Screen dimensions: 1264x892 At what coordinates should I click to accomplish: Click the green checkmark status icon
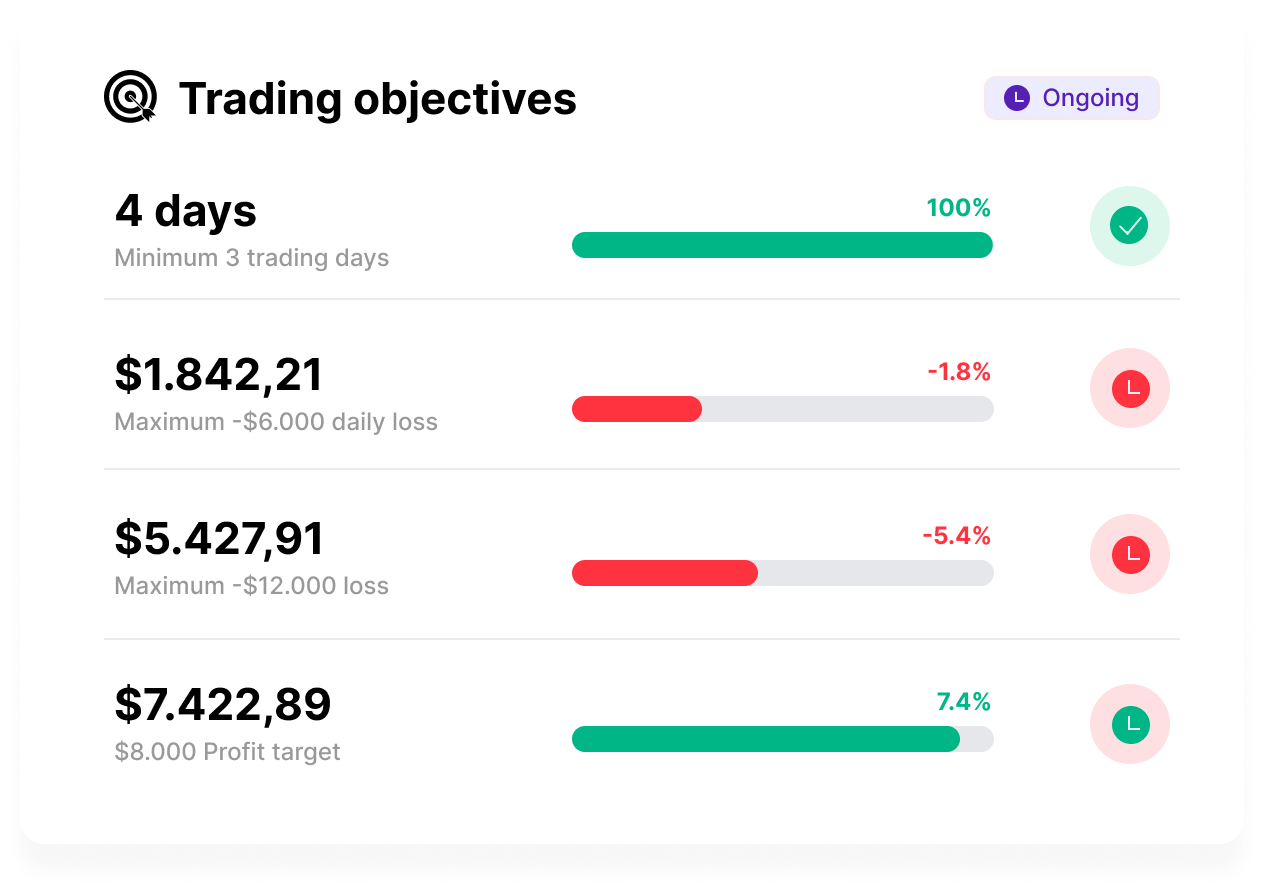[x=1129, y=226]
